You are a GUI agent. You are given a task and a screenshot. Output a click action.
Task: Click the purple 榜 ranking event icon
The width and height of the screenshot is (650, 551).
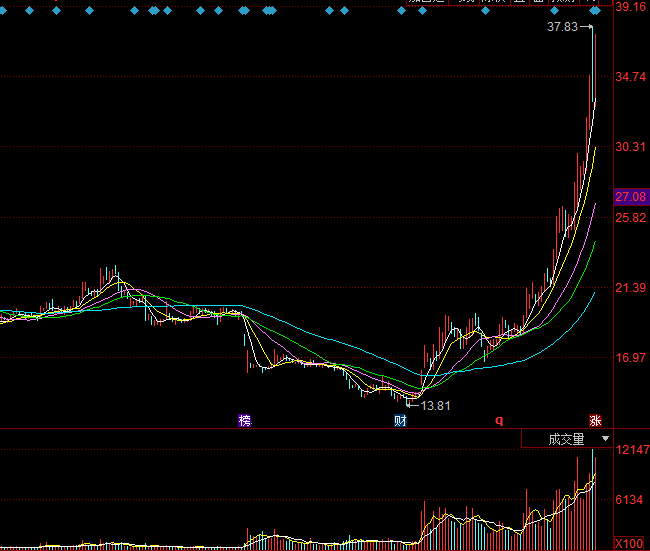coord(245,420)
